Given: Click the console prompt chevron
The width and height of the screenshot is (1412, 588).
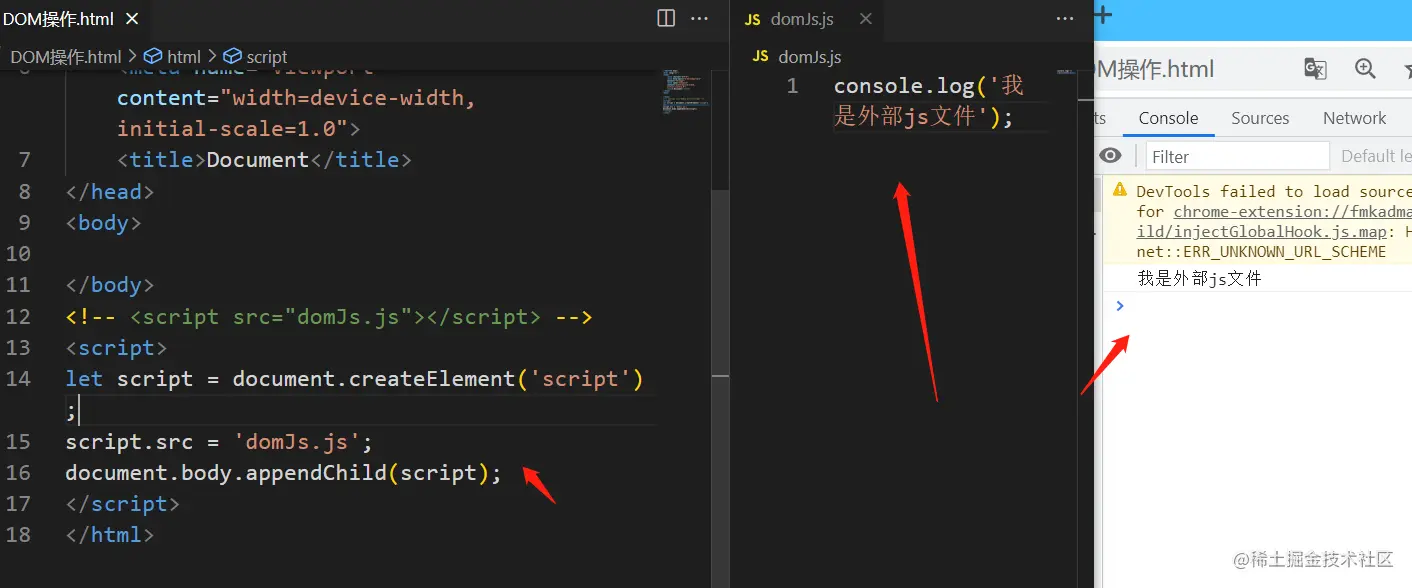Looking at the screenshot, I should coord(1120,305).
